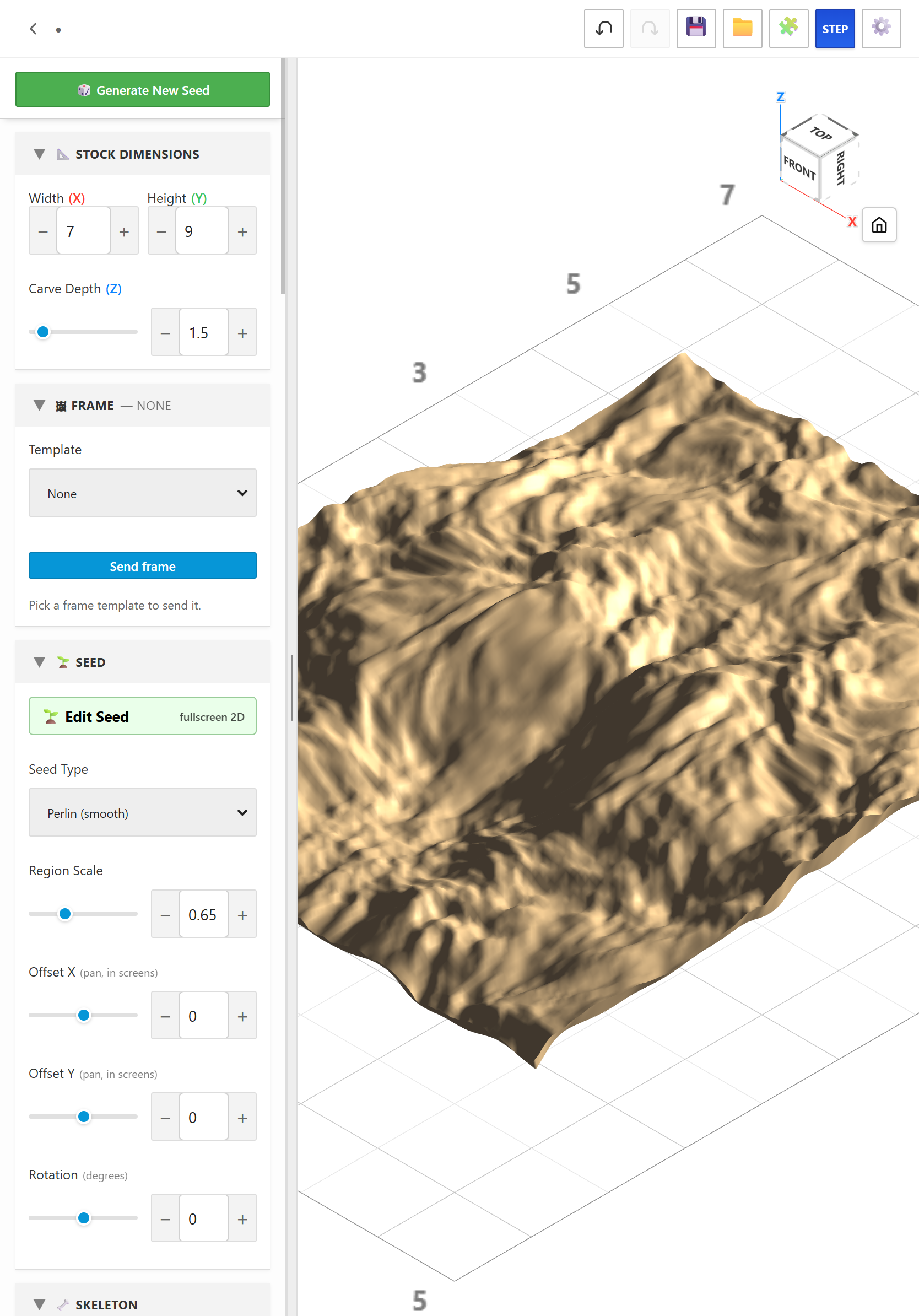The image size is (919, 1316).
Task: Decrease Offset X with minus
Action: 166,1016
